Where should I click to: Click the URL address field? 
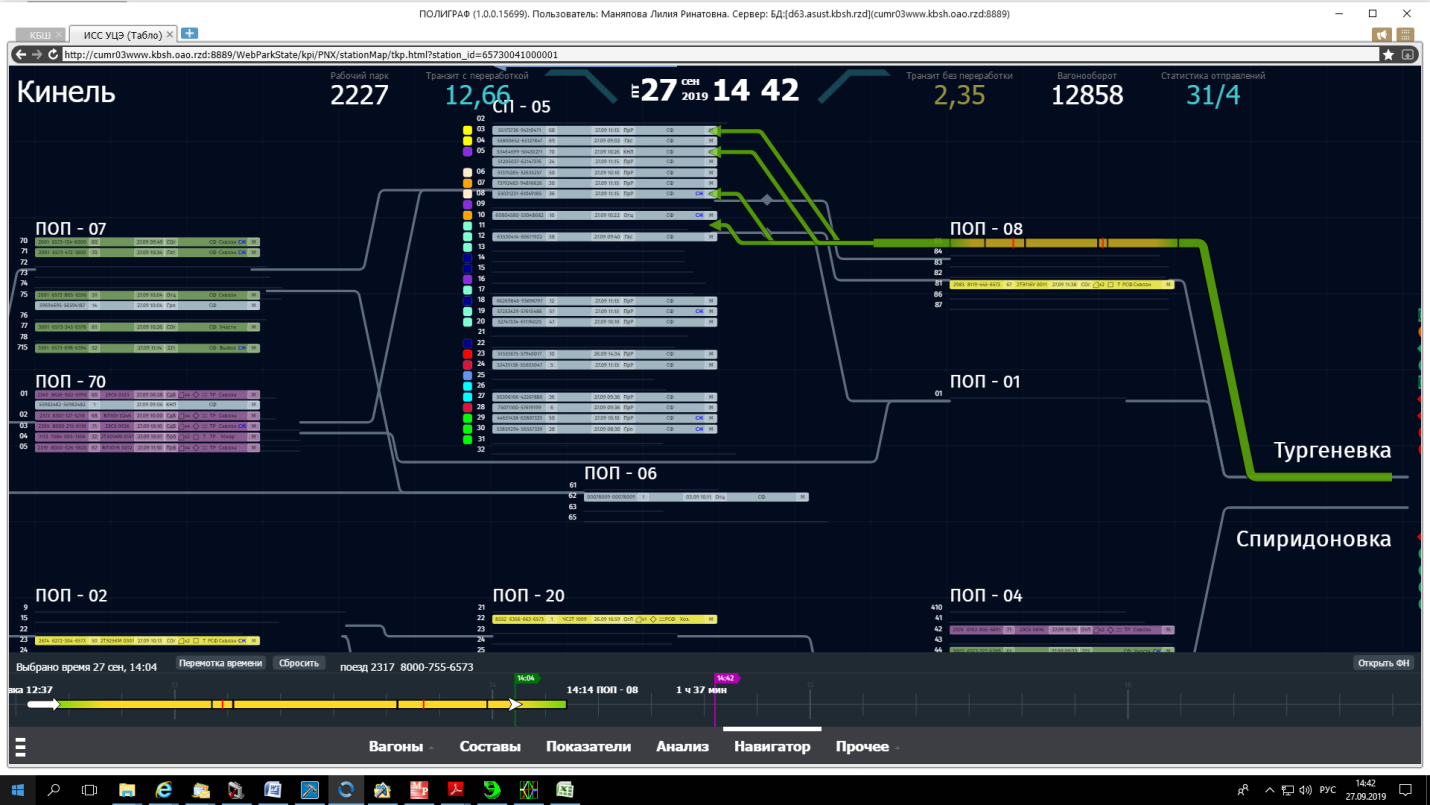tap(700, 55)
